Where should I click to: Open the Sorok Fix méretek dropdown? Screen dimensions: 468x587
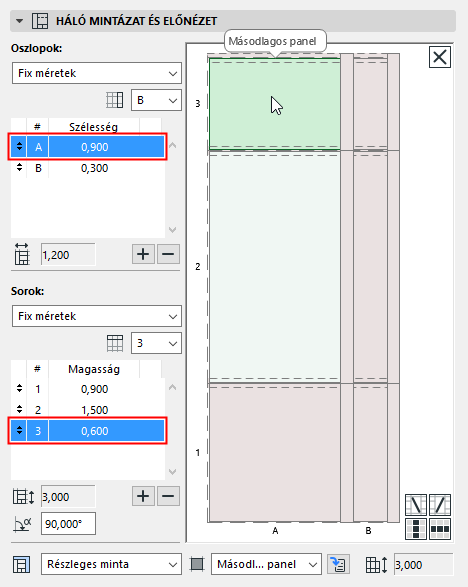[97, 316]
